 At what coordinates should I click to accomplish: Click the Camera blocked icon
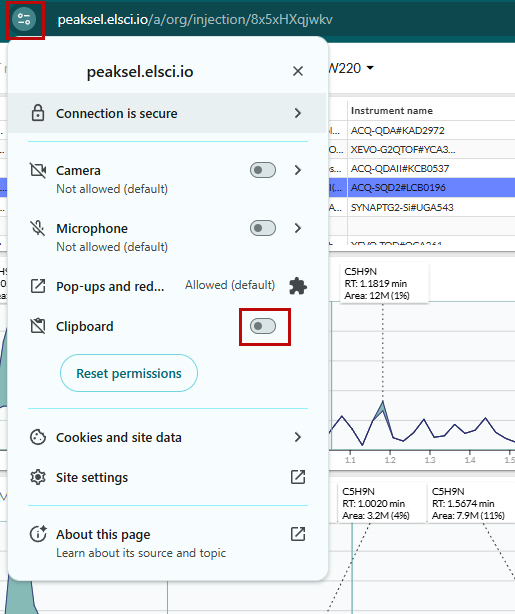(x=38, y=170)
